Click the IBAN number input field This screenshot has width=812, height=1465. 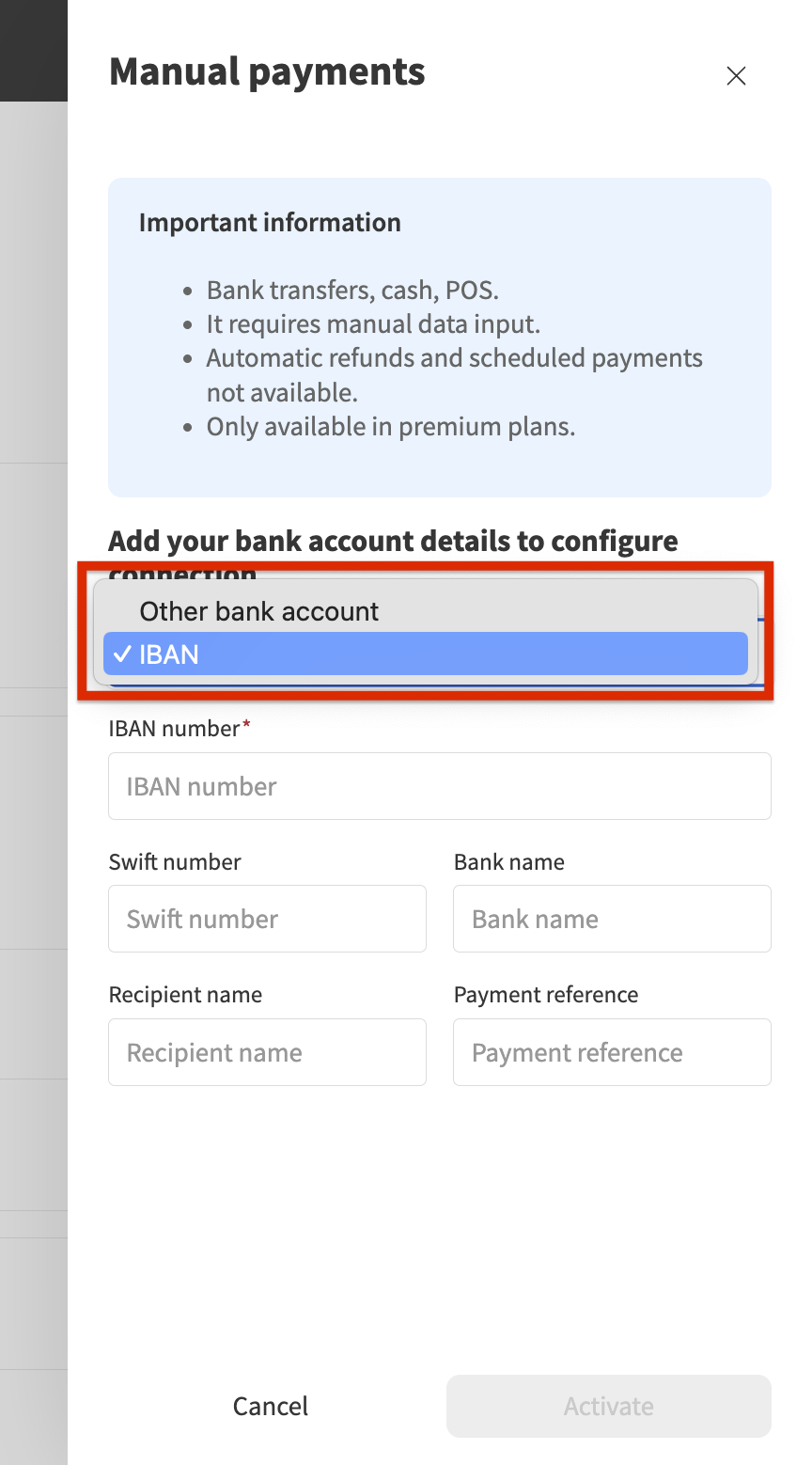439,786
